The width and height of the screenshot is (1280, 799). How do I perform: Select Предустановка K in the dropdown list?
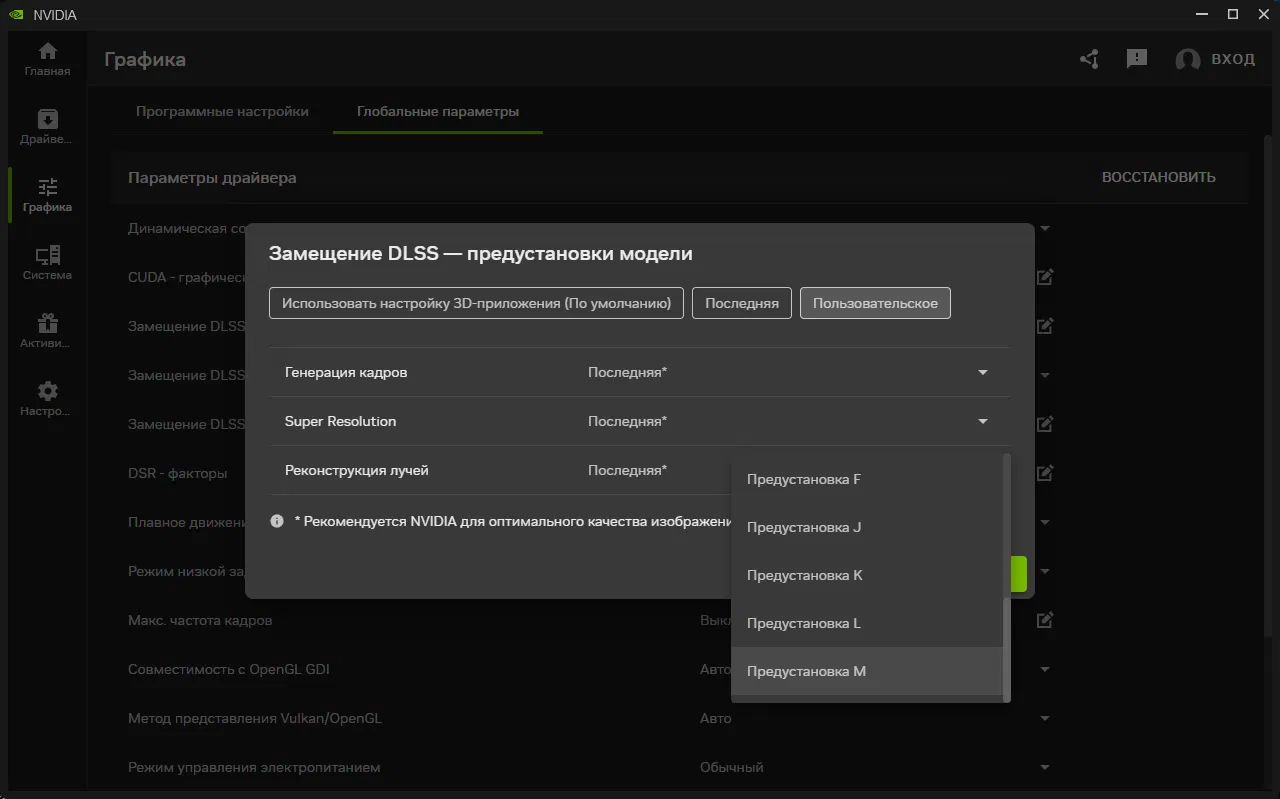(x=867, y=575)
